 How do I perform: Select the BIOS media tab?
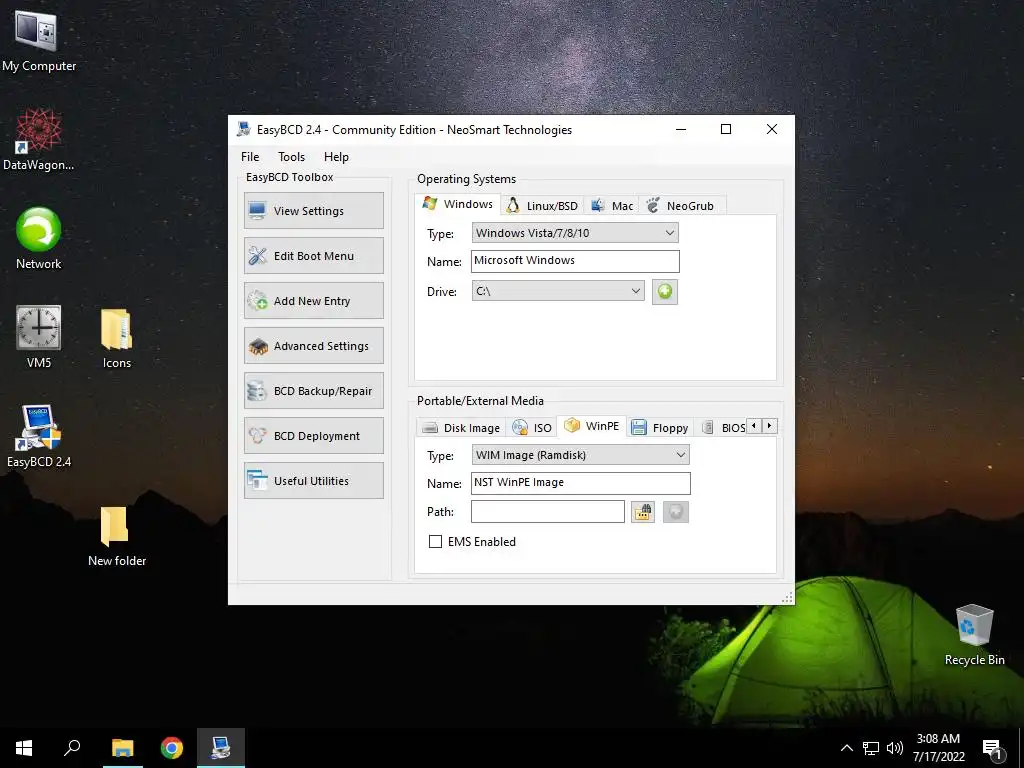coord(723,428)
